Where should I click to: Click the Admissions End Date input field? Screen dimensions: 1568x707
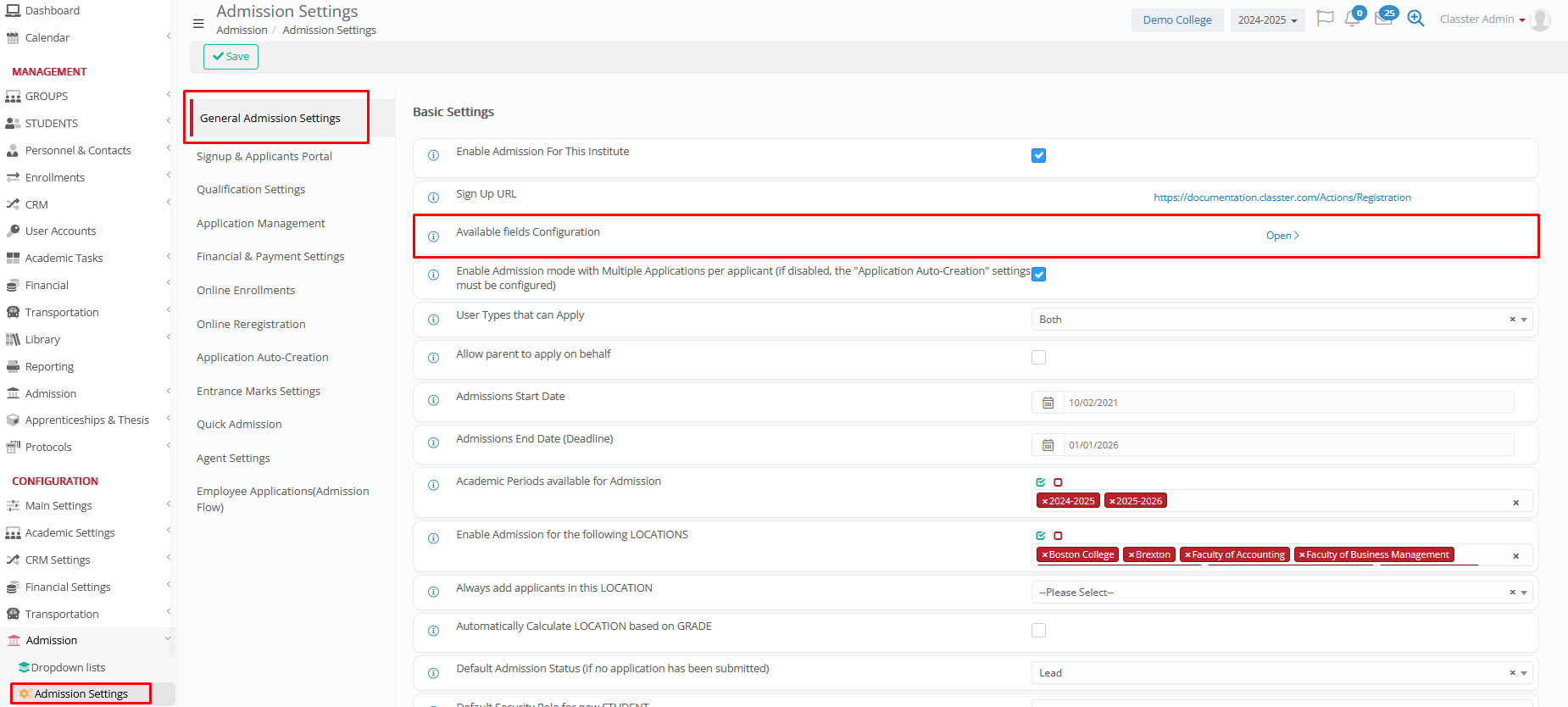pyautogui.click(x=1287, y=445)
